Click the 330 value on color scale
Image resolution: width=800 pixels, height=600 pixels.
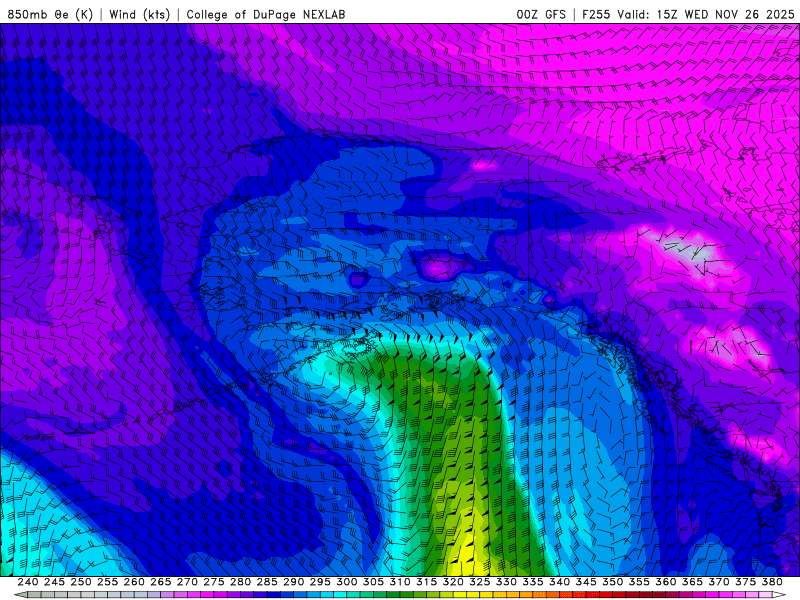point(506,582)
